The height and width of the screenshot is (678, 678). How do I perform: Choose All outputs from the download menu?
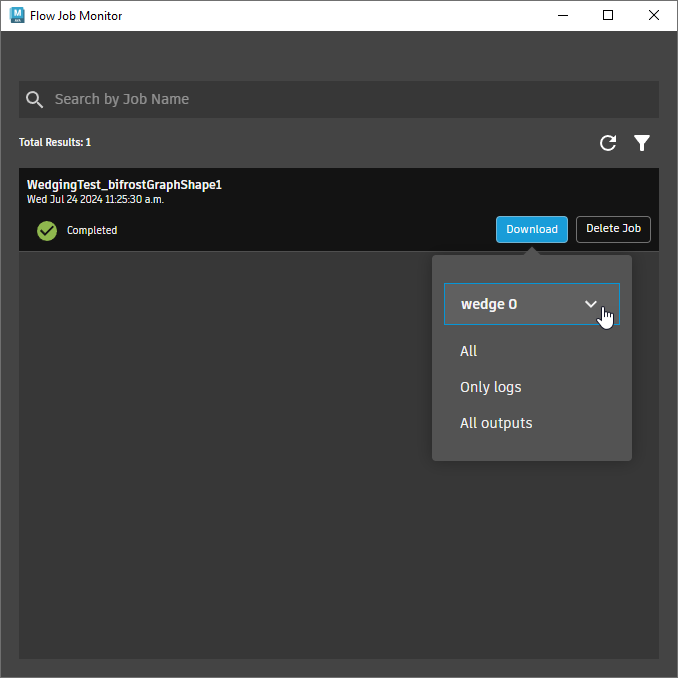coord(496,423)
